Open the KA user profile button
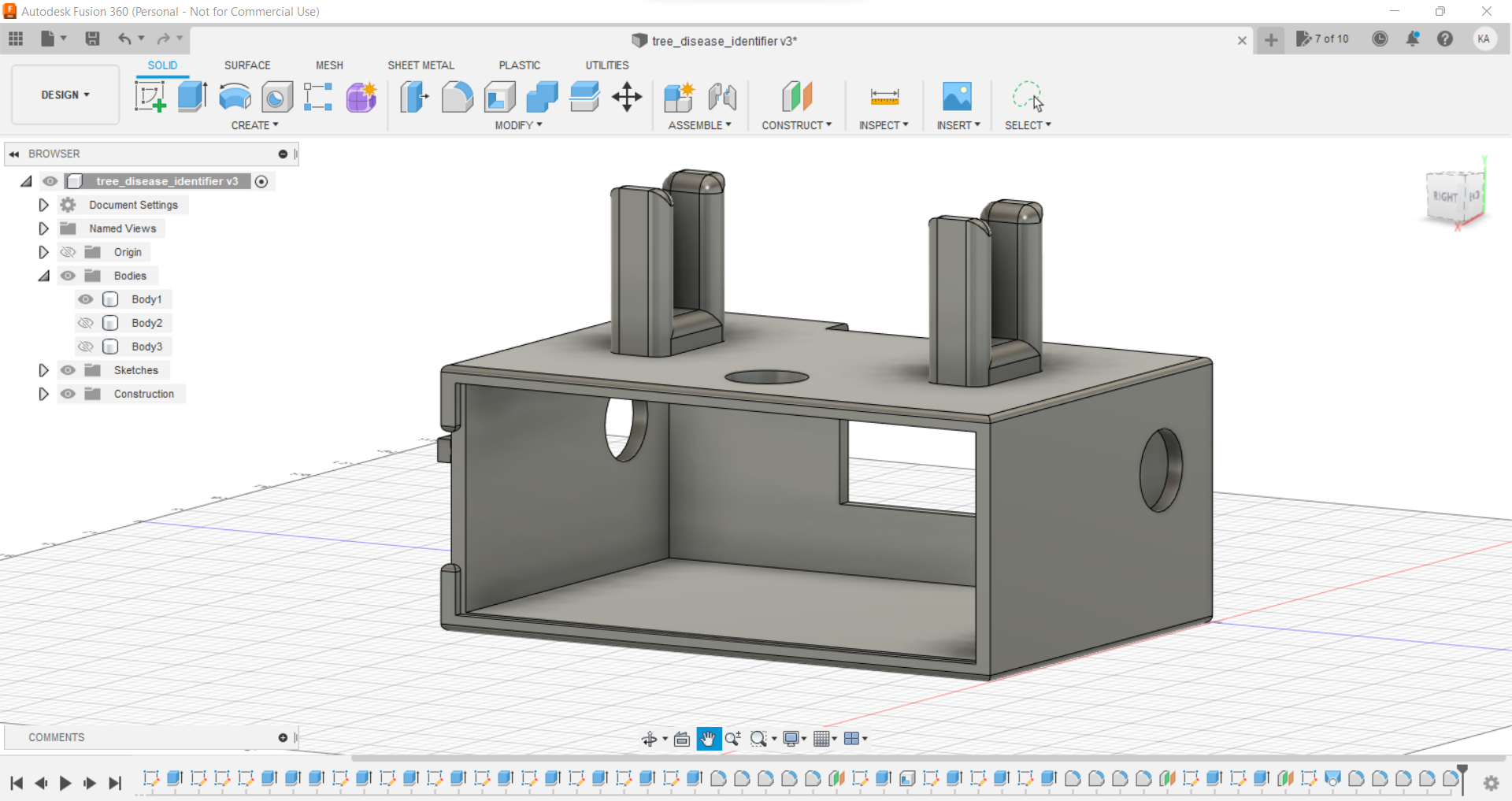 click(x=1484, y=39)
